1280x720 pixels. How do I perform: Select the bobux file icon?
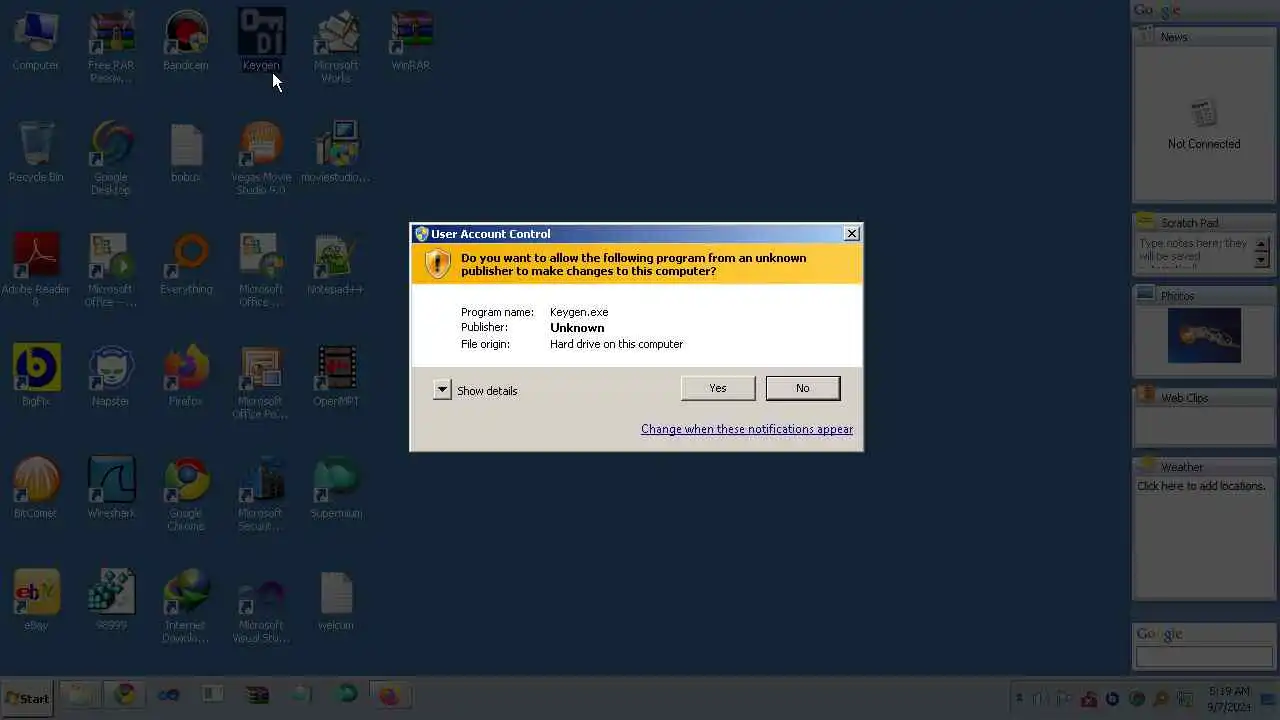tap(186, 153)
